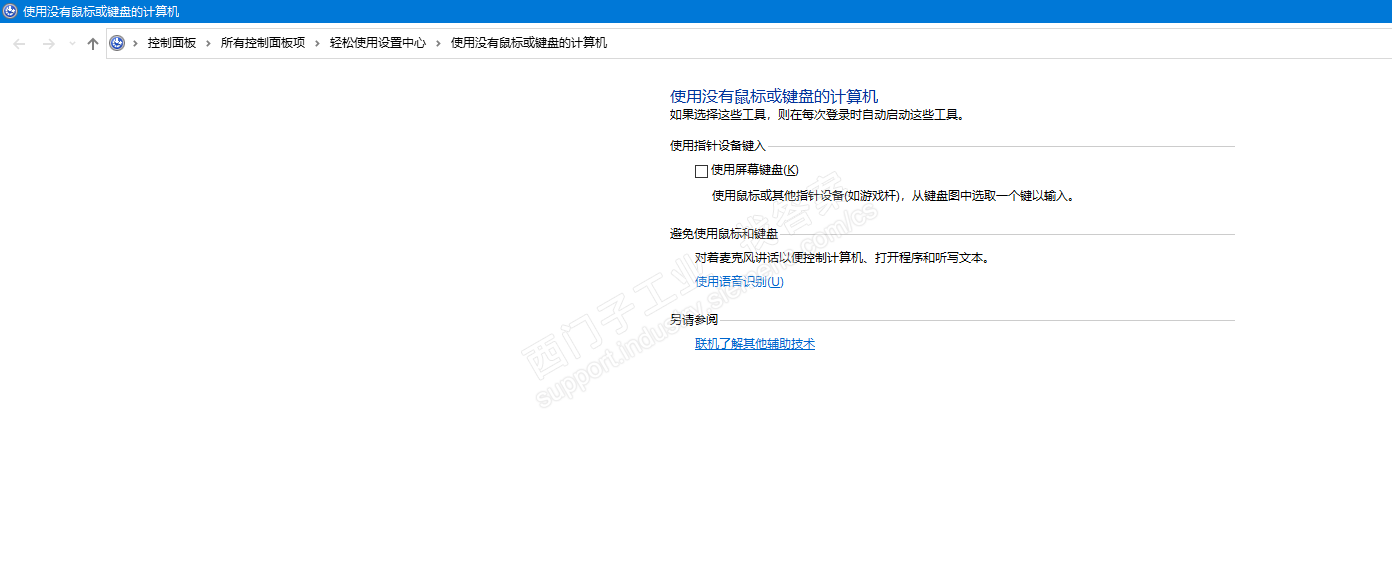Expand the chevron after 控制面板
1392x578 pixels.
[208, 43]
